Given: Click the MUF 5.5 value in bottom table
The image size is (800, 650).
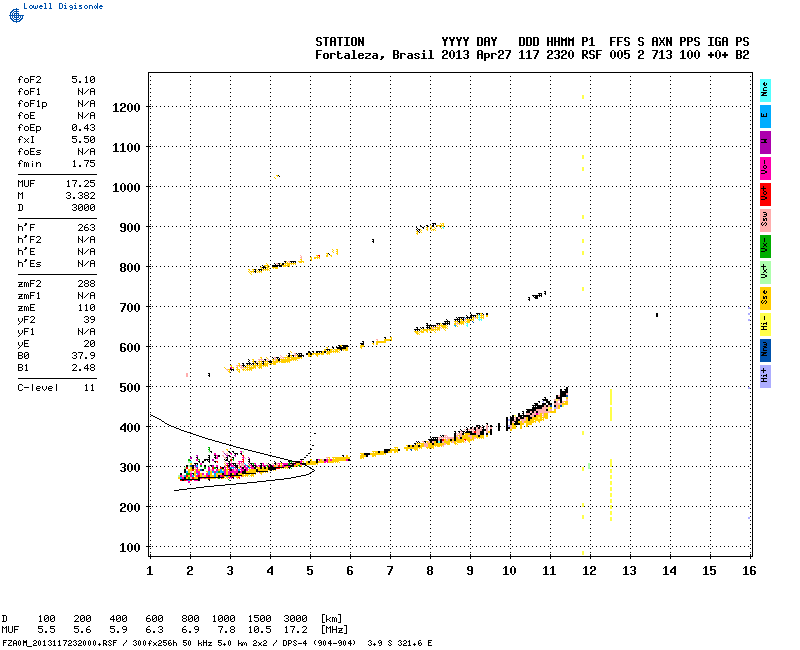Looking at the screenshot, I should [x=46, y=630].
